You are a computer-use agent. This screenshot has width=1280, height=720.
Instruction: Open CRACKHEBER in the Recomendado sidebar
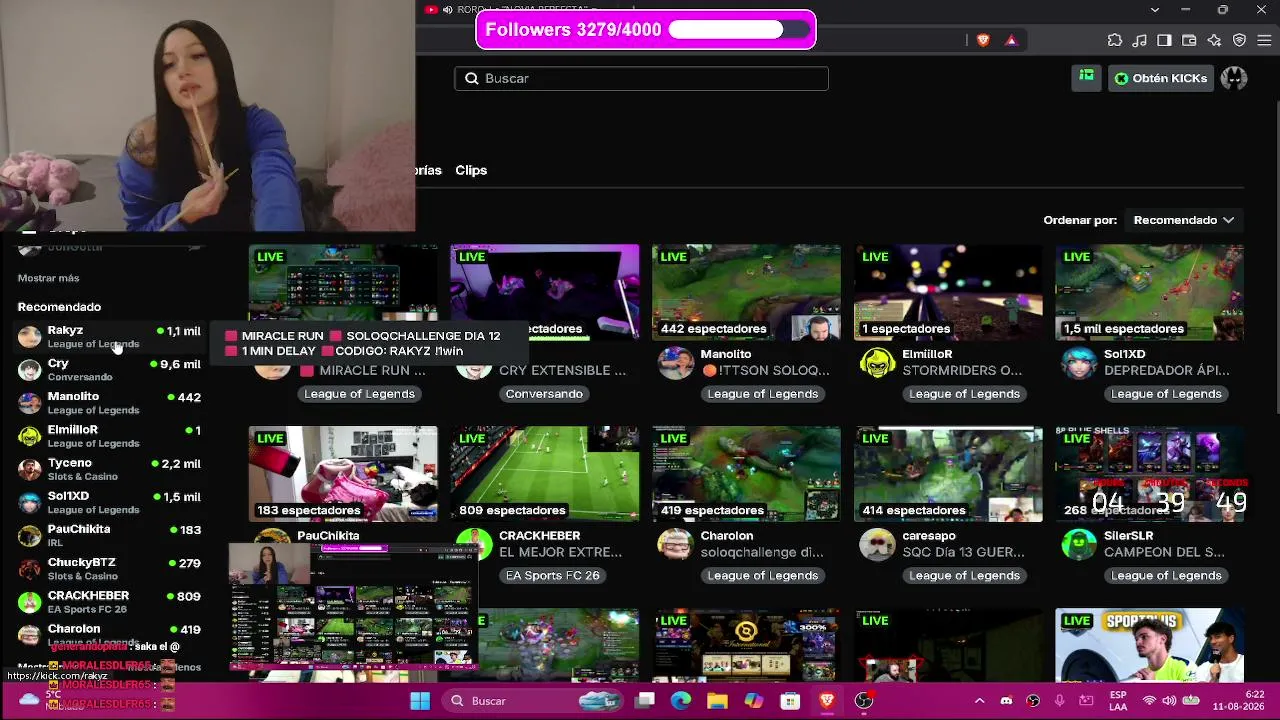(x=110, y=602)
